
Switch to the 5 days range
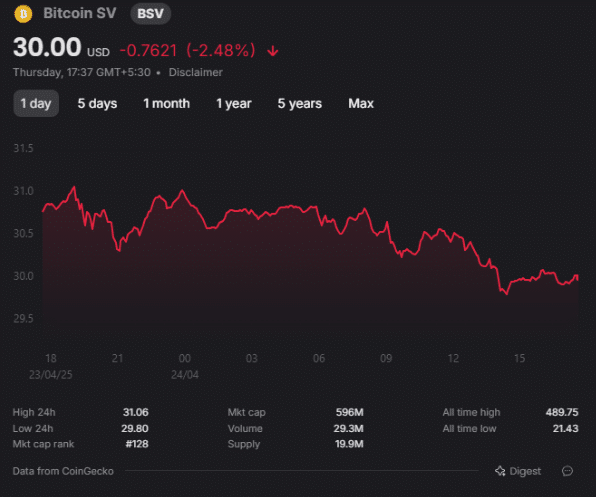click(x=97, y=103)
